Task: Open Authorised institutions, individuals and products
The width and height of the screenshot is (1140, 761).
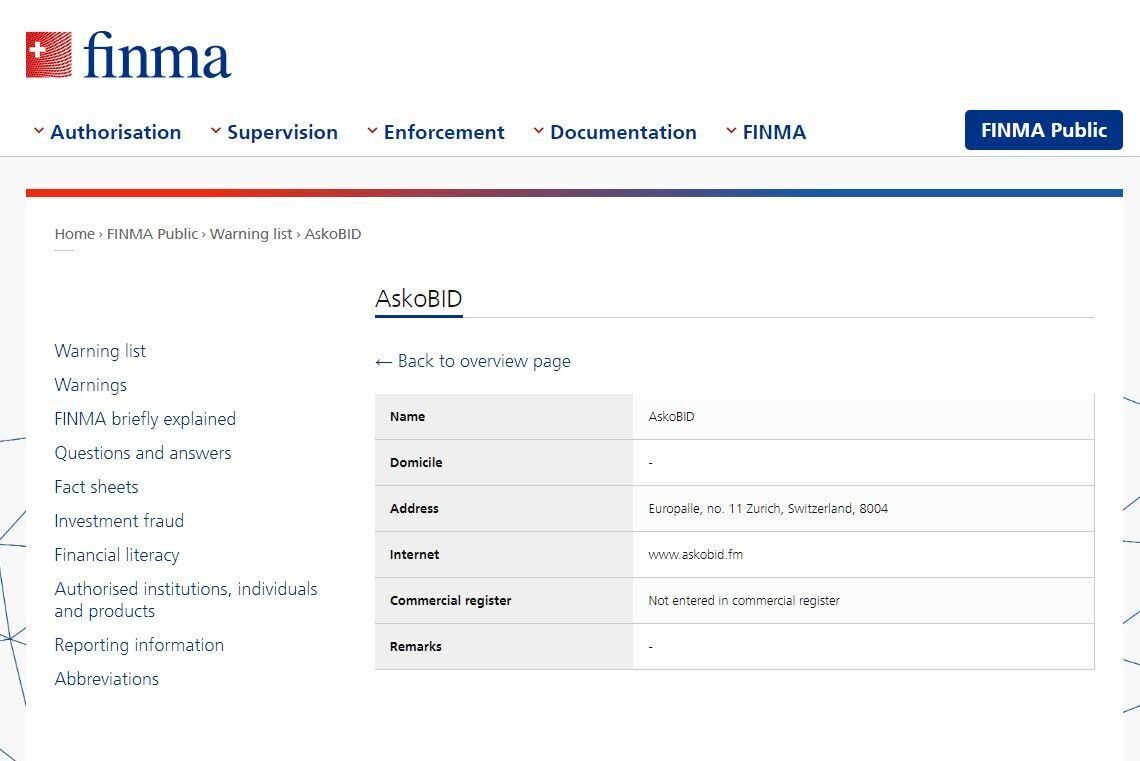Action: [186, 600]
